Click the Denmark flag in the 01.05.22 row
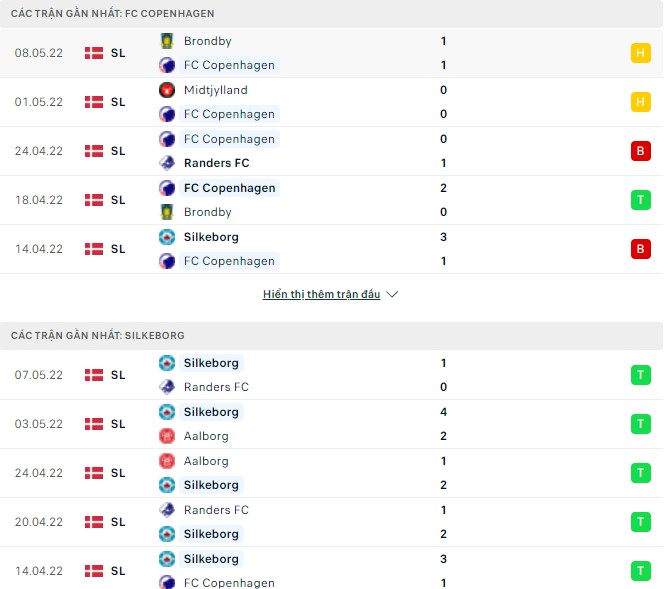 (94, 102)
